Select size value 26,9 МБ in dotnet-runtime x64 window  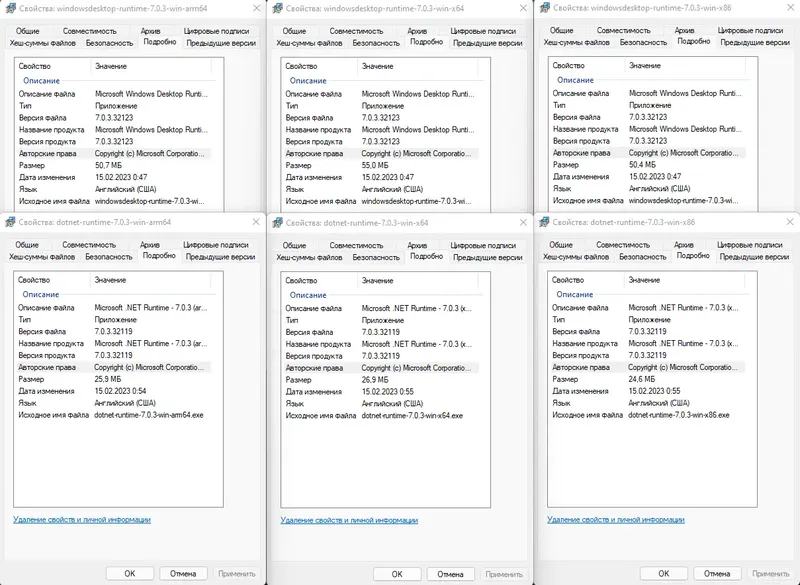pyautogui.click(x=375, y=379)
